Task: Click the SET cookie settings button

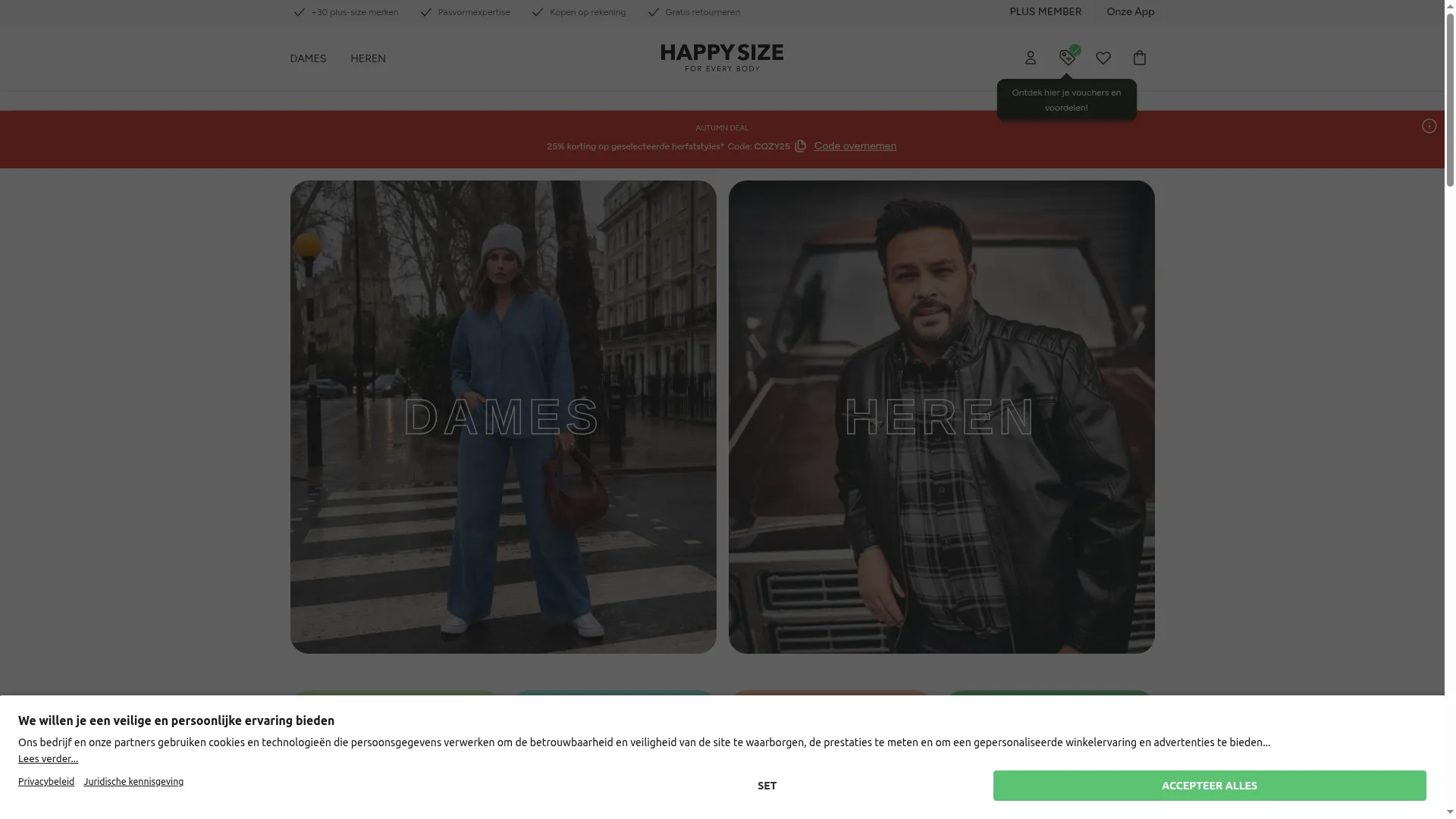Action: click(x=767, y=786)
